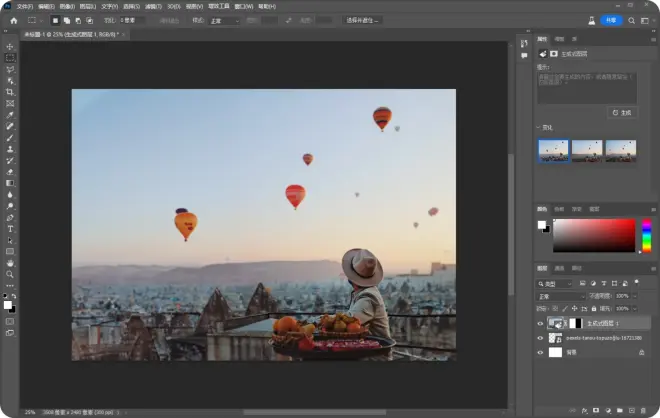Open the Window menu
The width and height of the screenshot is (660, 418).
click(x=243, y=7)
